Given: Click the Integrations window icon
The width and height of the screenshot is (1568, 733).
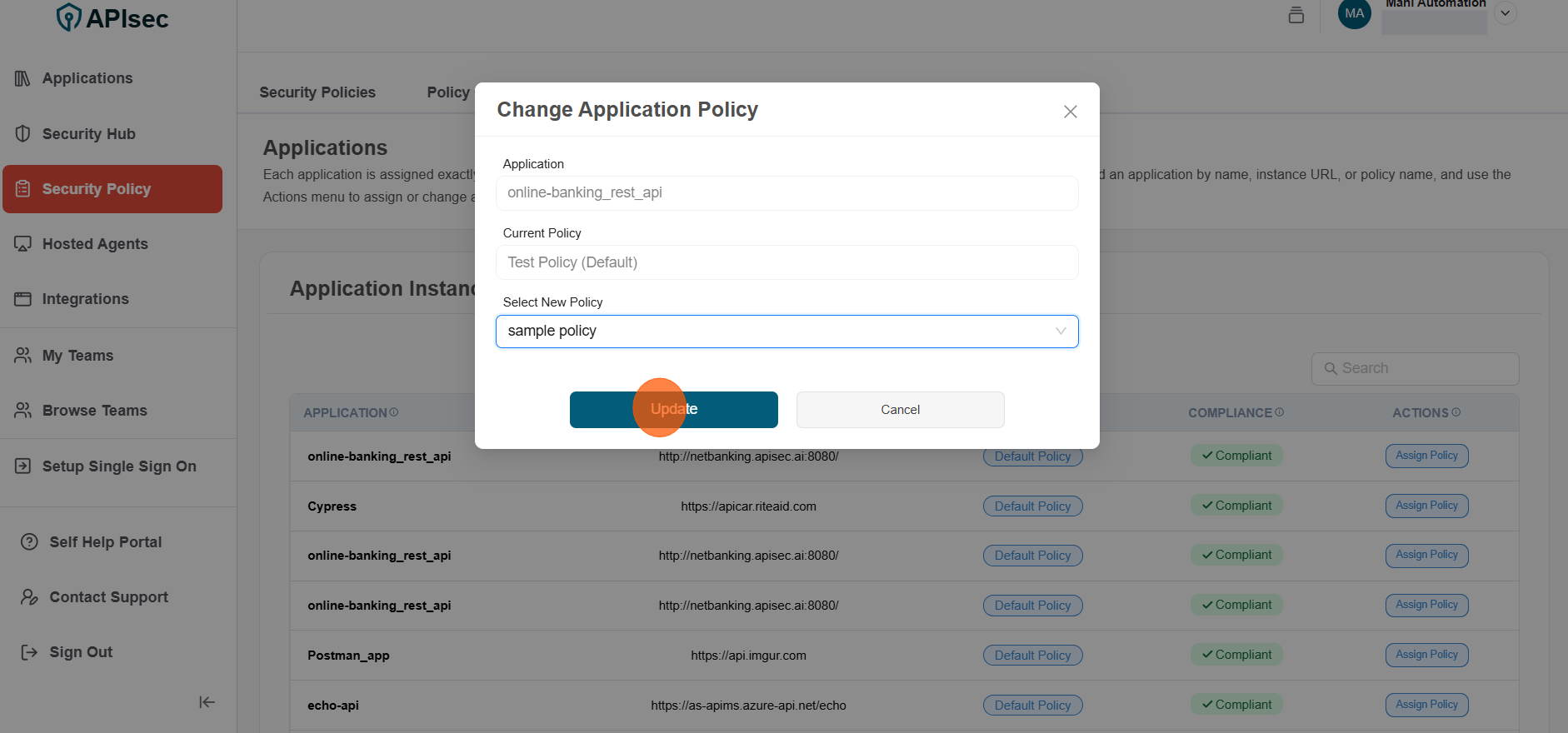Looking at the screenshot, I should tap(22, 299).
